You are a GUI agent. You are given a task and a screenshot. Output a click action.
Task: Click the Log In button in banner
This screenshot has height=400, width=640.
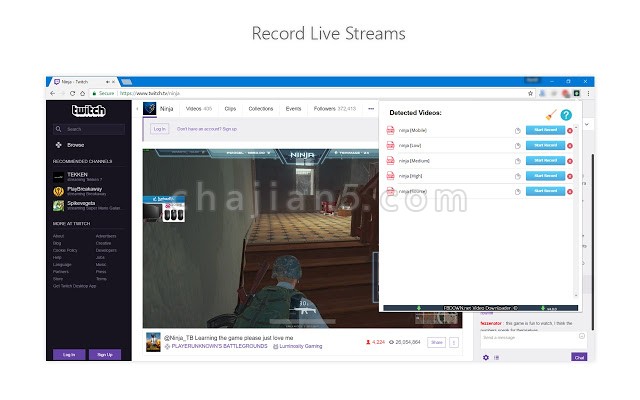(160, 129)
